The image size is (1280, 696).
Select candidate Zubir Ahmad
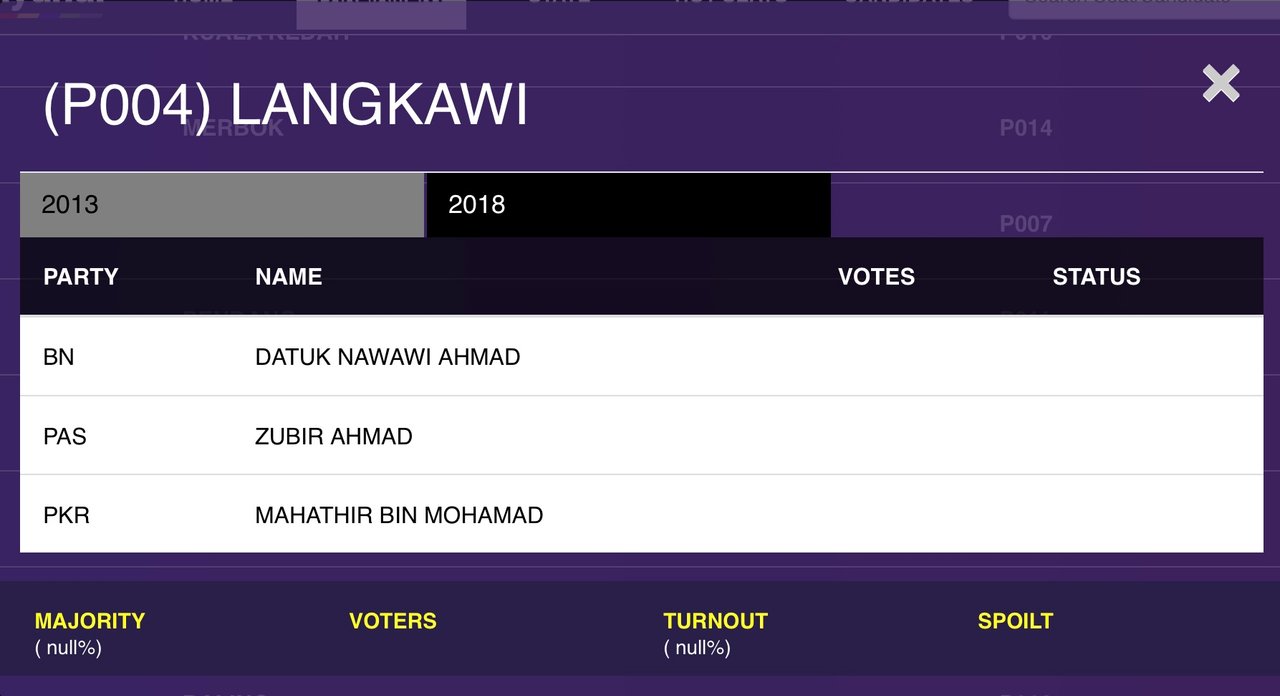coord(334,436)
